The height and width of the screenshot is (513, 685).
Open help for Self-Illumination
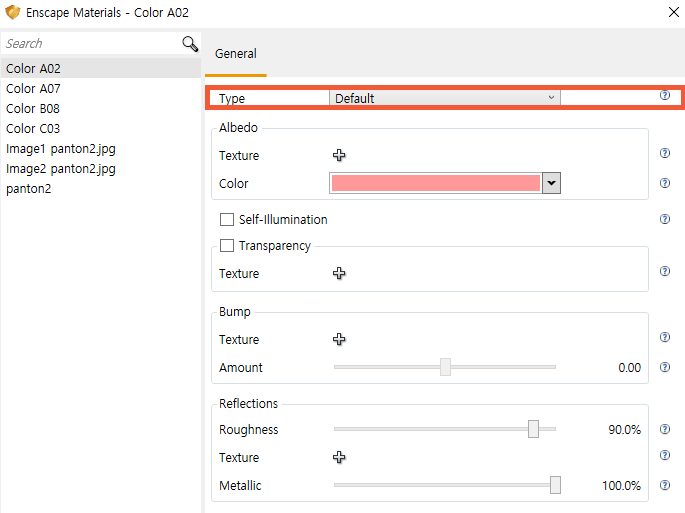click(665, 219)
